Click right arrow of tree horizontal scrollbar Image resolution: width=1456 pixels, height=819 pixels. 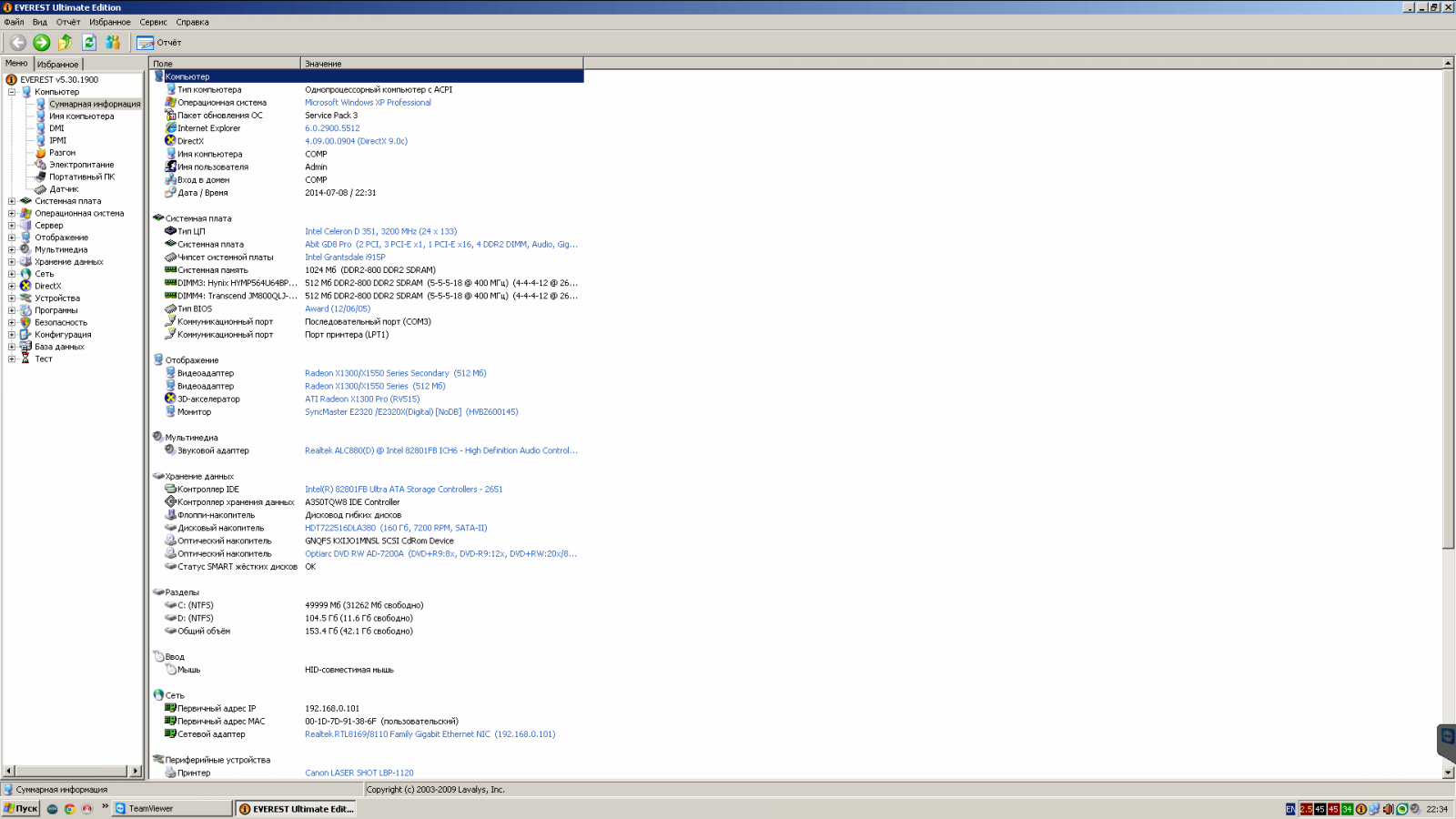pos(136,771)
